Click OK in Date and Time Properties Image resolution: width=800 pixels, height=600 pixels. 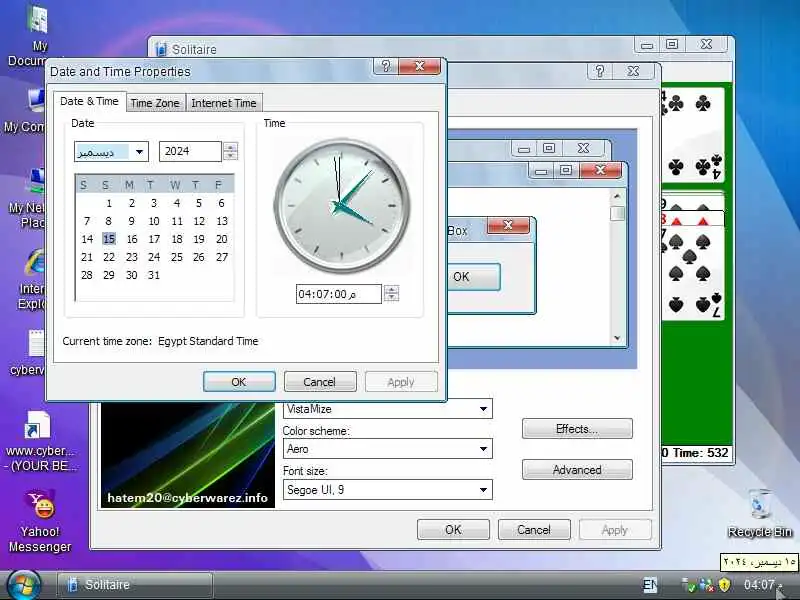(x=239, y=382)
